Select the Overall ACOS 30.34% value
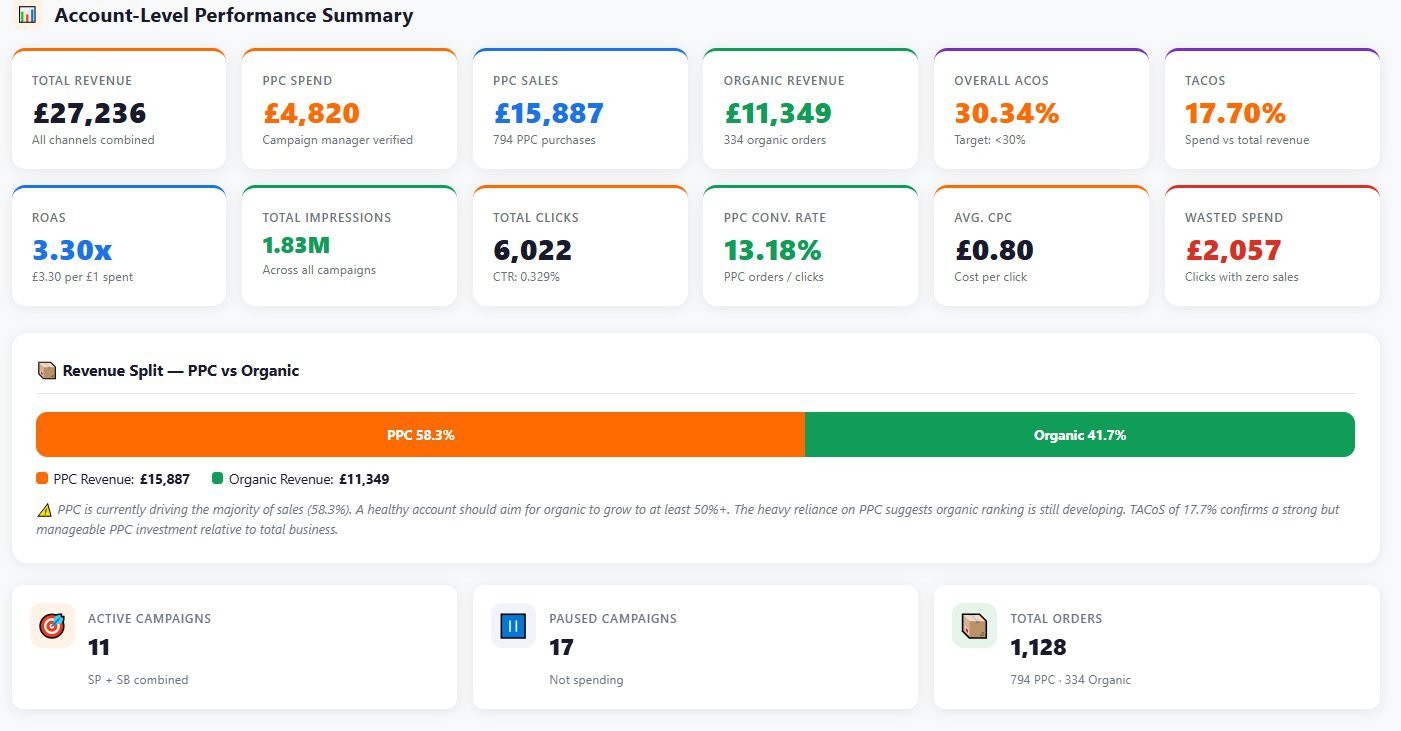Viewport: 1401px width, 731px height. tap(1006, 113)
